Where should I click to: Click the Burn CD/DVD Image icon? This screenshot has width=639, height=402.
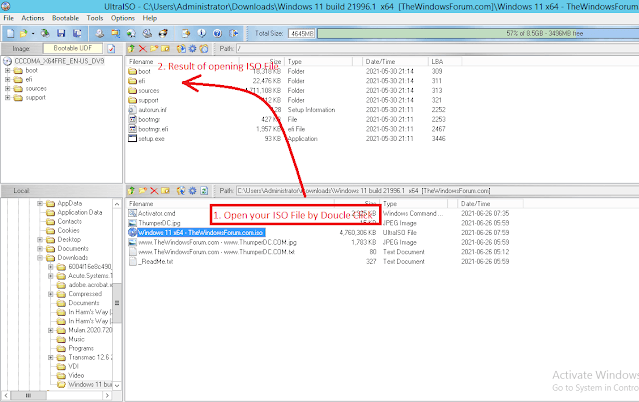coord(163,33)
